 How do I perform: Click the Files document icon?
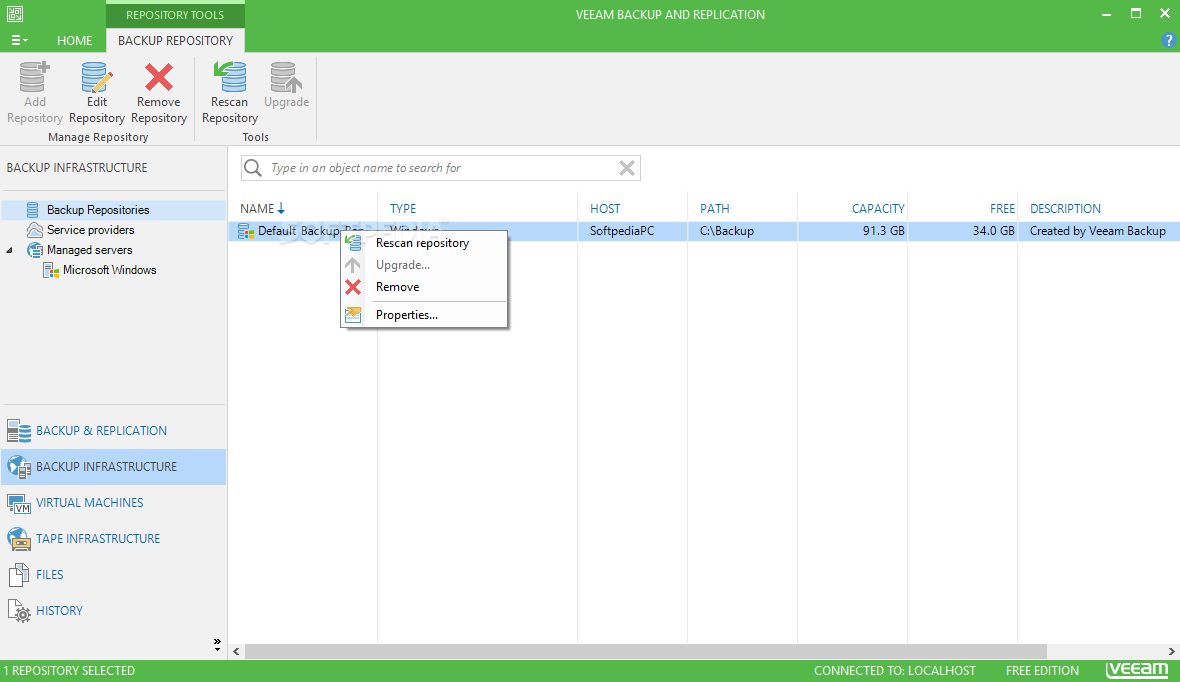[19, 575]
